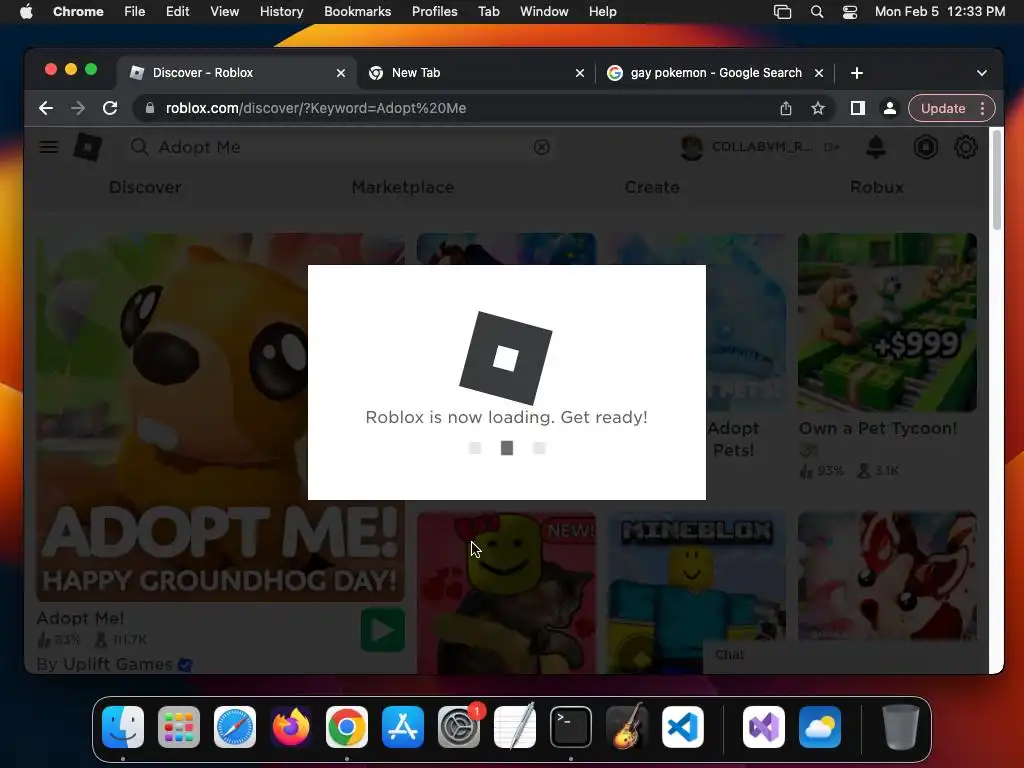Open System Settings from the Dock
This screenshot has height=768, width=1024.
pos(459,727)
